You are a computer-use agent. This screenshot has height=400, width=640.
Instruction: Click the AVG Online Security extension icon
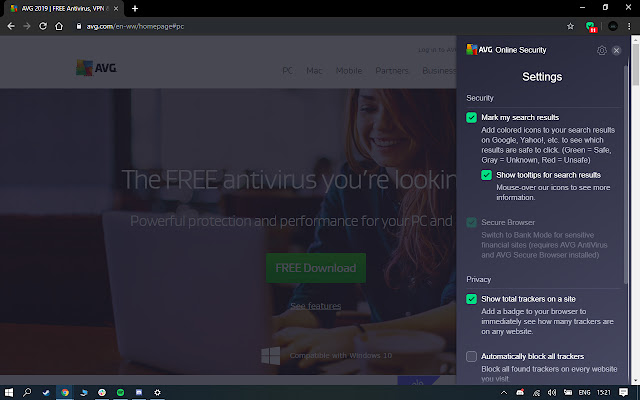click(x=591, y=26)
